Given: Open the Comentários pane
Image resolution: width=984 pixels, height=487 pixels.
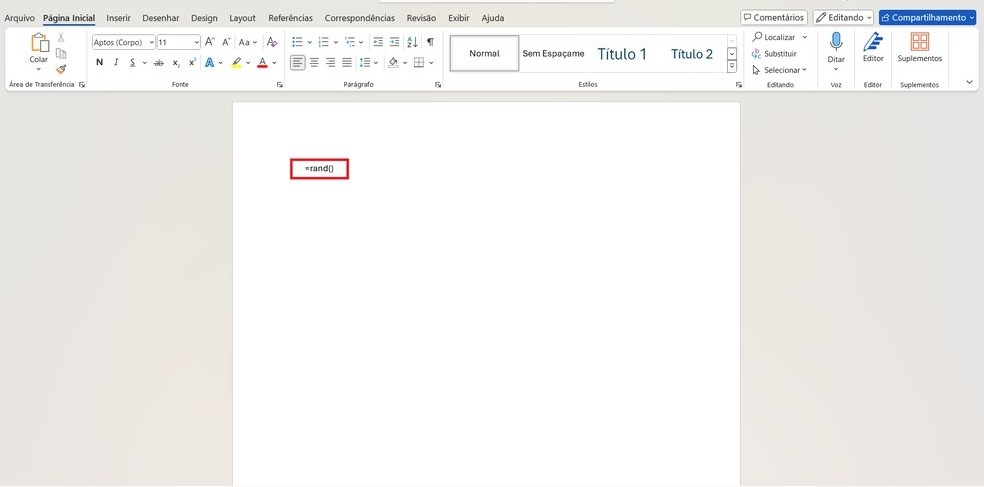Looking at the screenshot, I should click(x=774, y=18).
